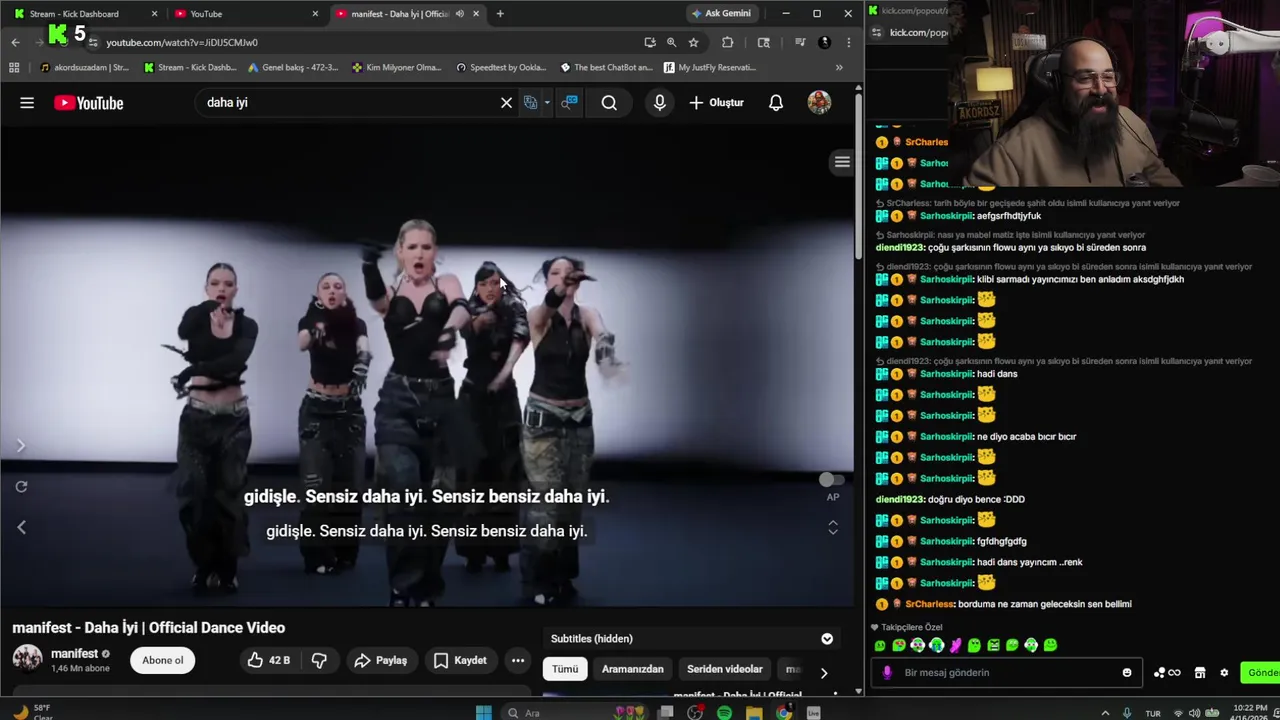Image resolution: width=1280 pixels, height=720 pixels.
Task: Click the left chevron on video's left edge
Action: point(21,527)
